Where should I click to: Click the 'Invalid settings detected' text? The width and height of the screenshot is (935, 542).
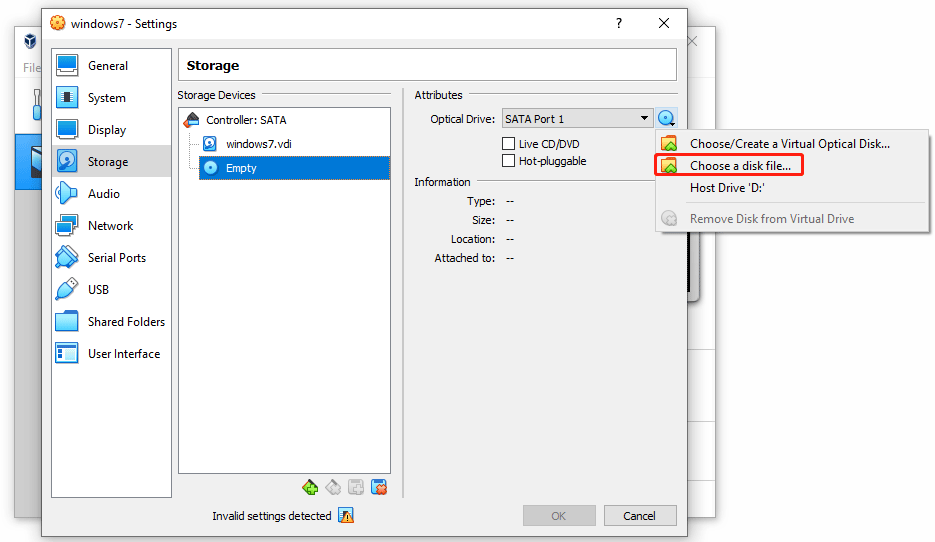(x=272, y=516)
